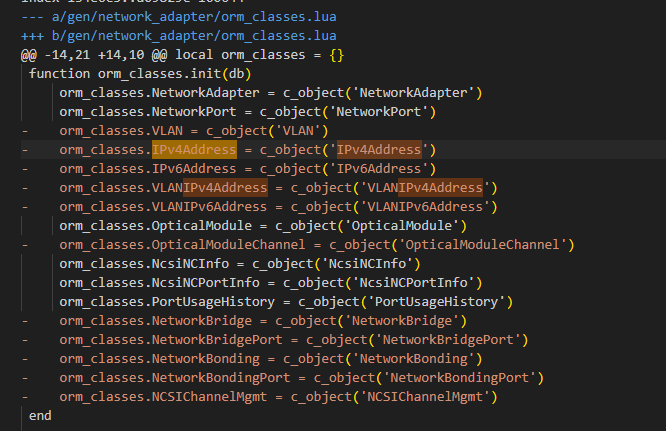This screenshot has width=666, height=431.
Task: Click the highlighted 'IPv4Address' string argument
Action: point(380,150)
